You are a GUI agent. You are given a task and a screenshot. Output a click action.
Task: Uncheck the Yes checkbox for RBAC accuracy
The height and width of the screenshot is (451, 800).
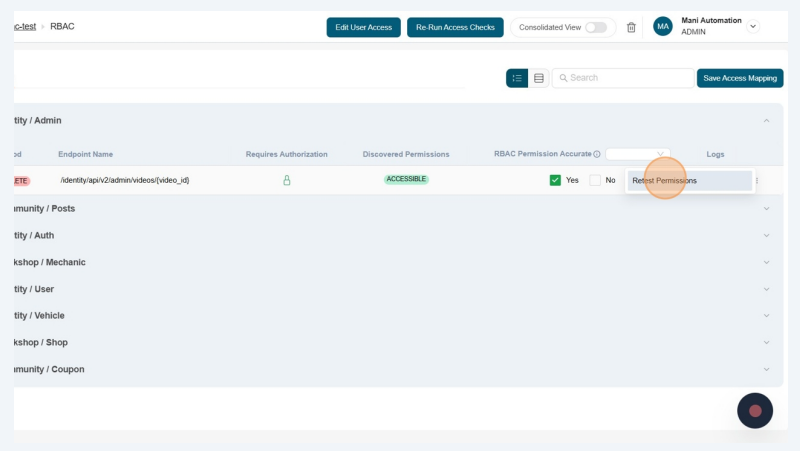555,180
